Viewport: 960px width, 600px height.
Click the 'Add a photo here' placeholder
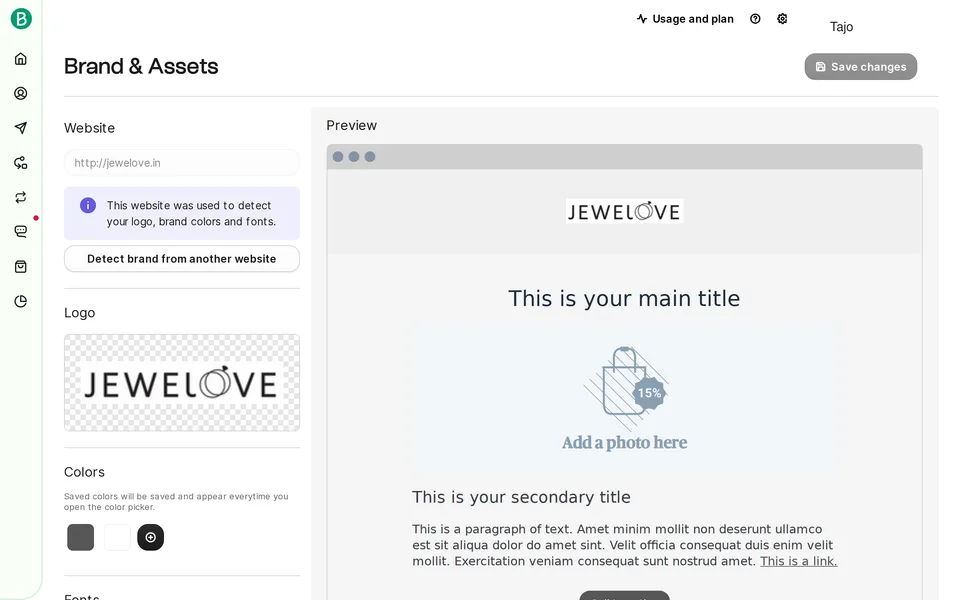(624, 442)
